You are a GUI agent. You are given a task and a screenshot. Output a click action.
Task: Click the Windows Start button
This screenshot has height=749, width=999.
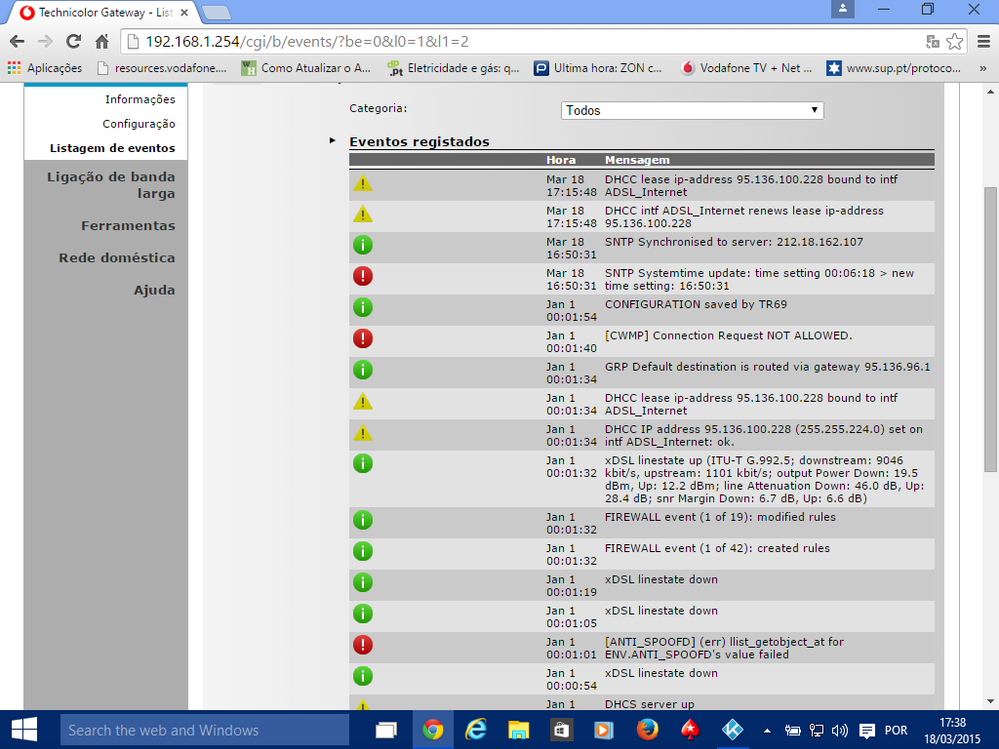coord(24,730)
